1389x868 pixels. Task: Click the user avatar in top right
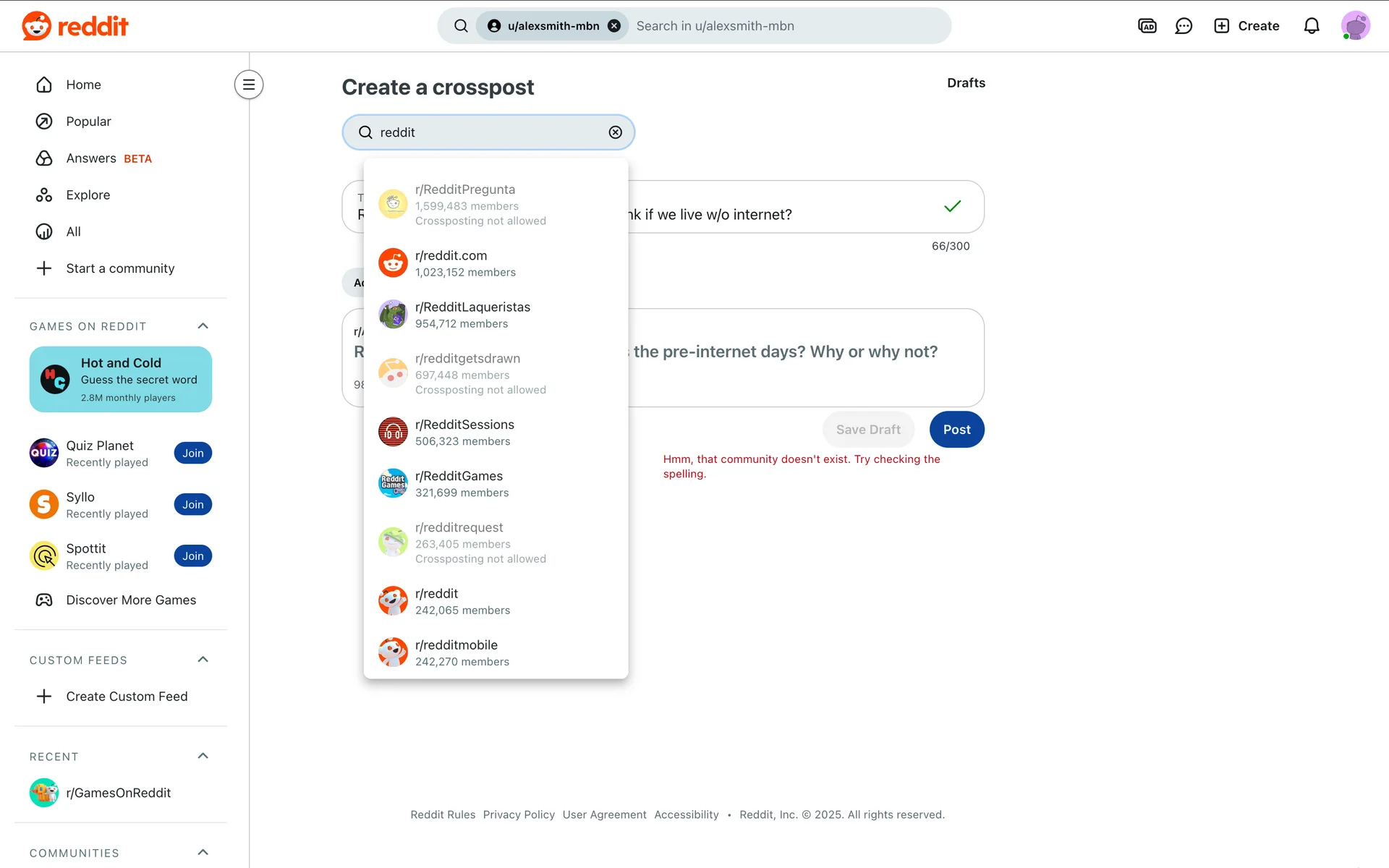coord(1354,26)
